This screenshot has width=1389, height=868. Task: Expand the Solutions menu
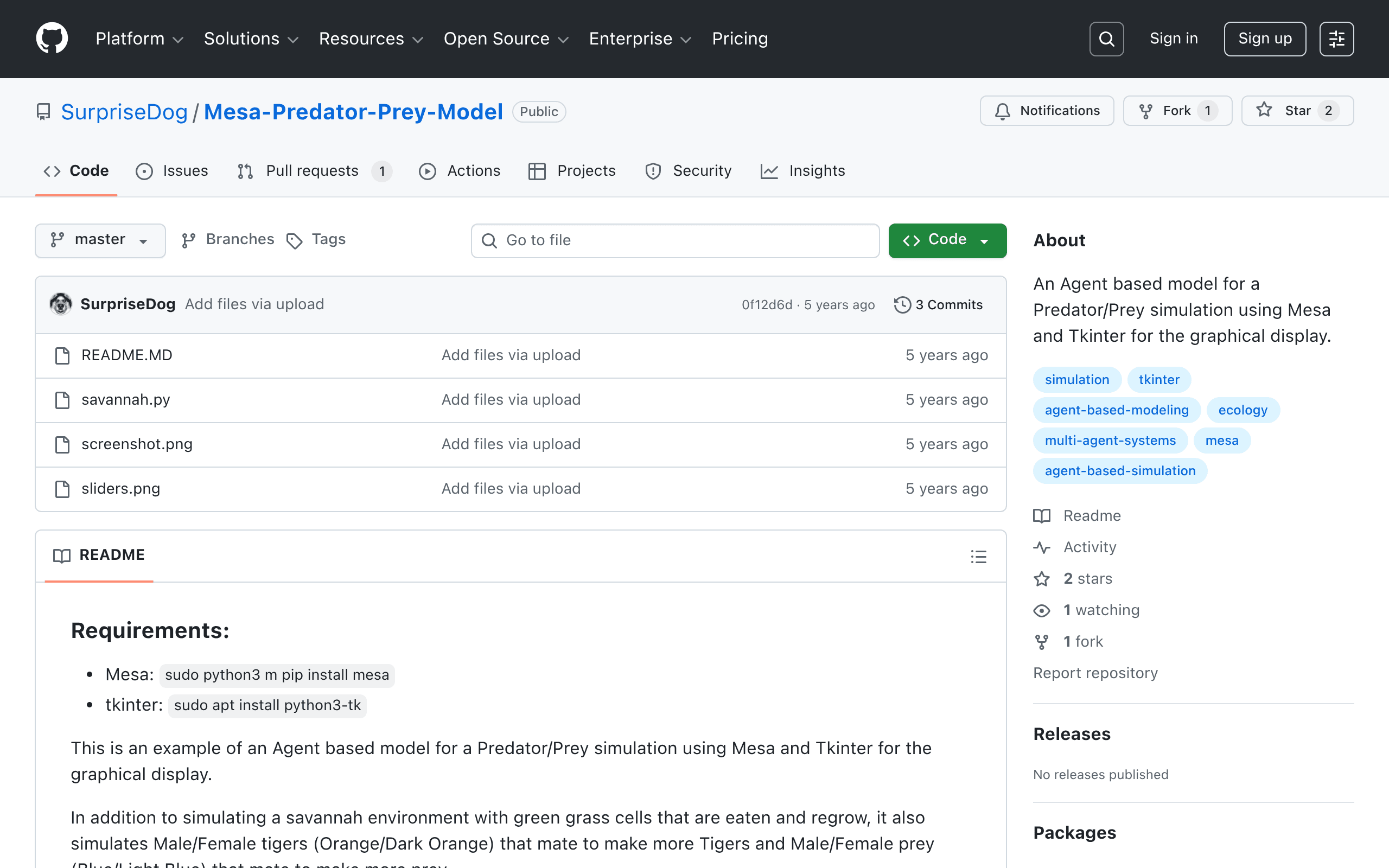coord(251,39)
